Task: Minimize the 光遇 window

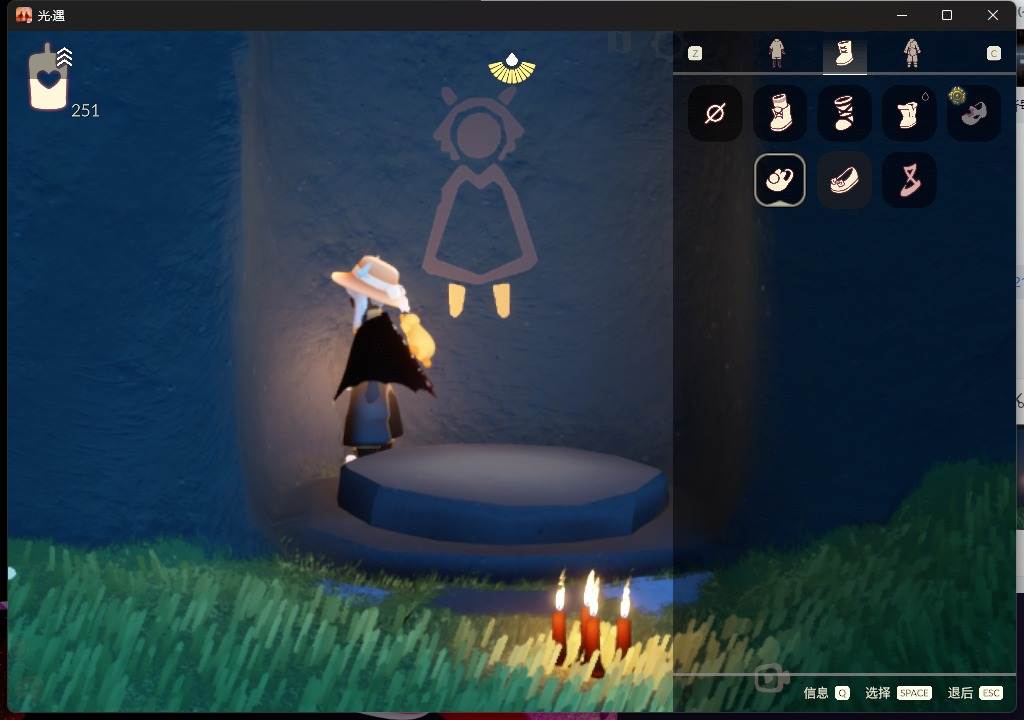Action: click(x=902, y=15)
